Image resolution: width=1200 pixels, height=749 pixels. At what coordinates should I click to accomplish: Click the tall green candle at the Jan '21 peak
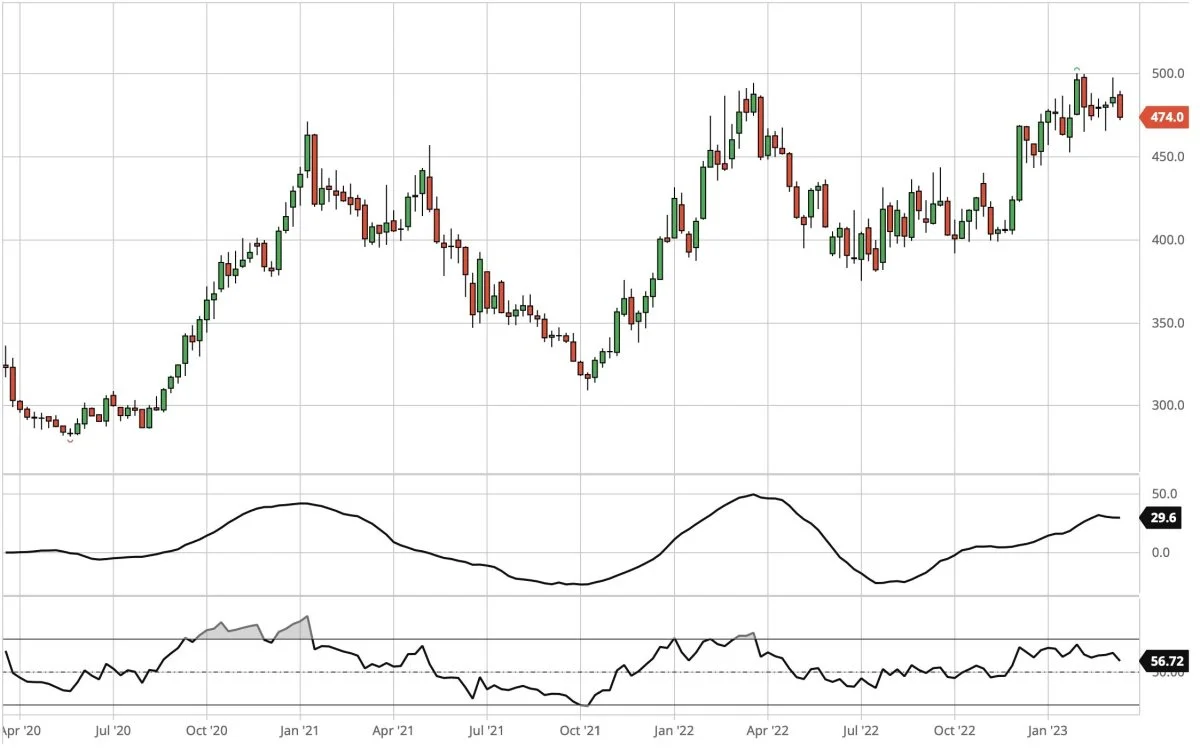pos(307,153)
